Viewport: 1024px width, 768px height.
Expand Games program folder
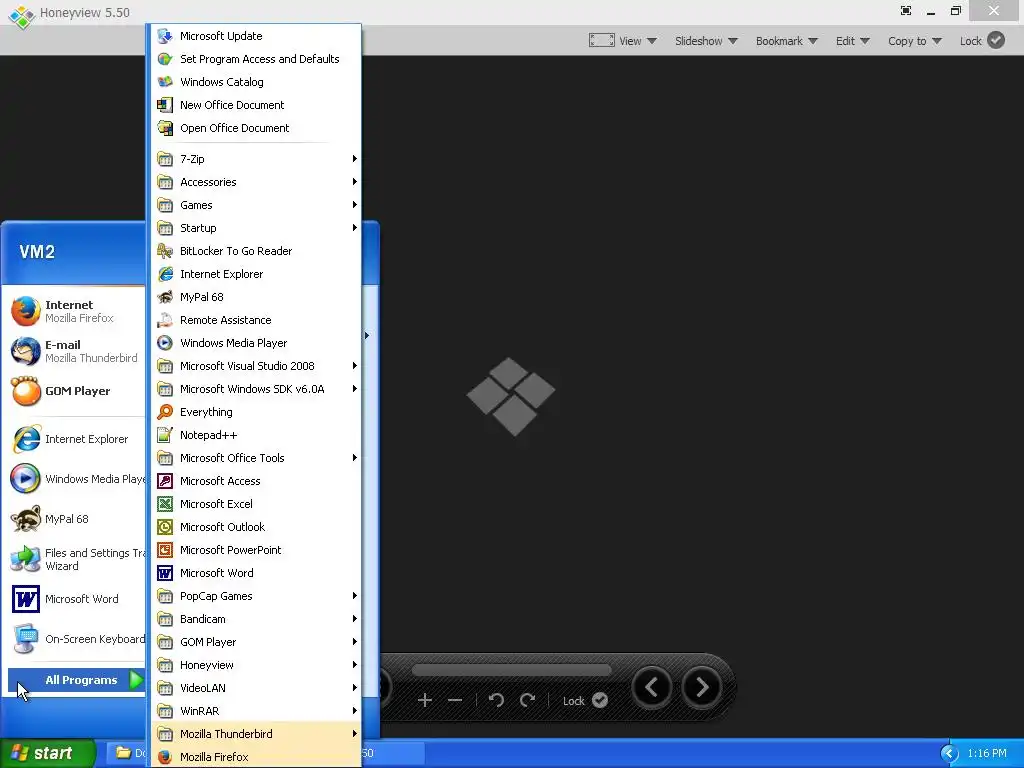pyautogui.click(x=256, y=204)
